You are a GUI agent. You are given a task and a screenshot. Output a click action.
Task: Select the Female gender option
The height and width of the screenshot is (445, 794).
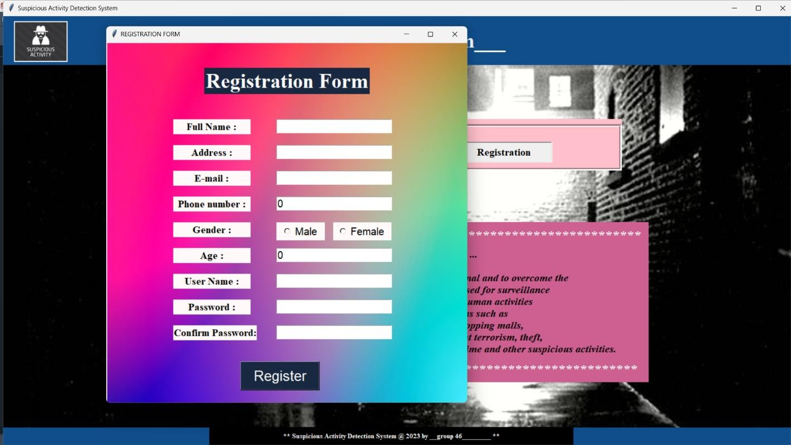click(362, 231)
